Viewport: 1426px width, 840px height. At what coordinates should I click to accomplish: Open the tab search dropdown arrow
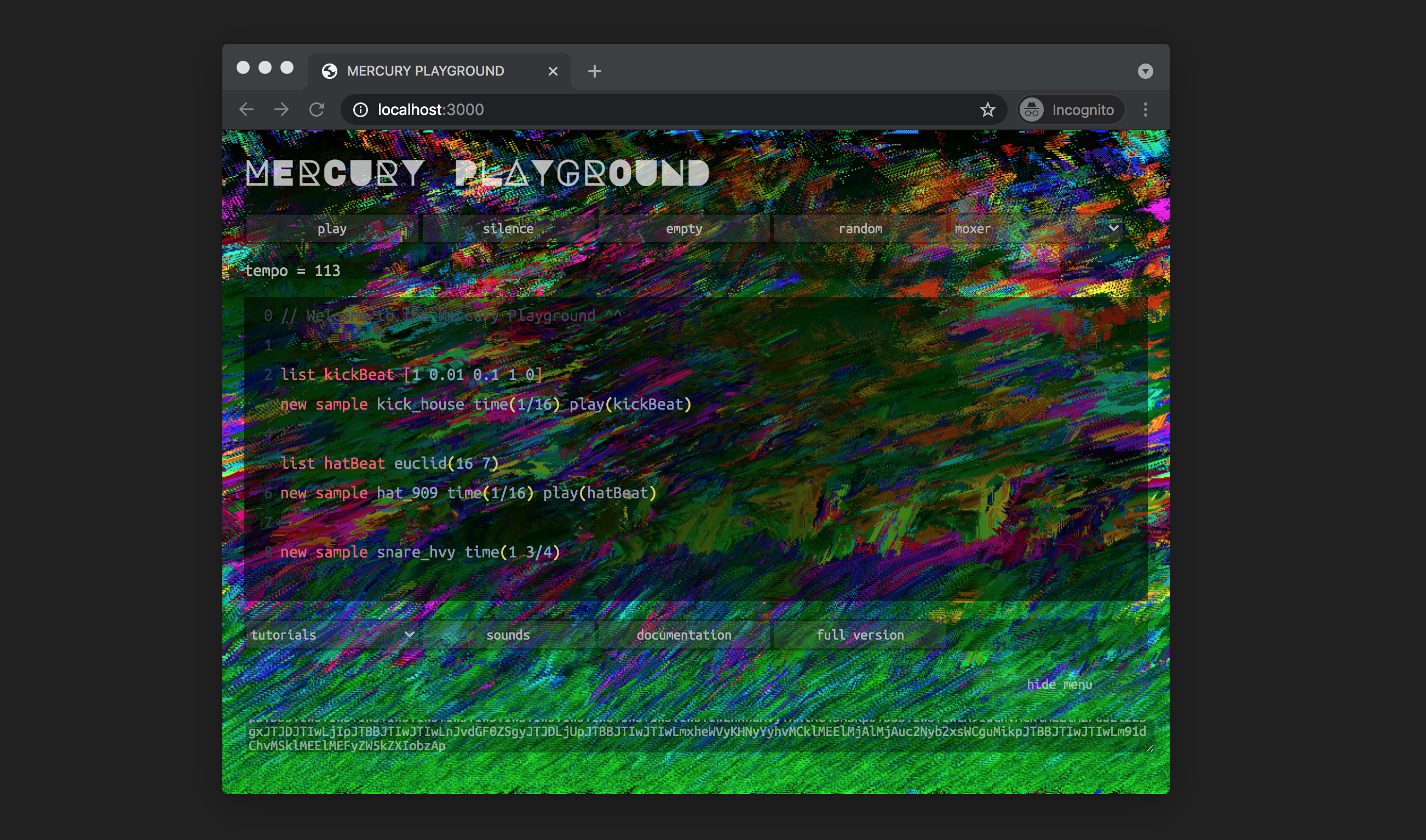pos(1145,71)
